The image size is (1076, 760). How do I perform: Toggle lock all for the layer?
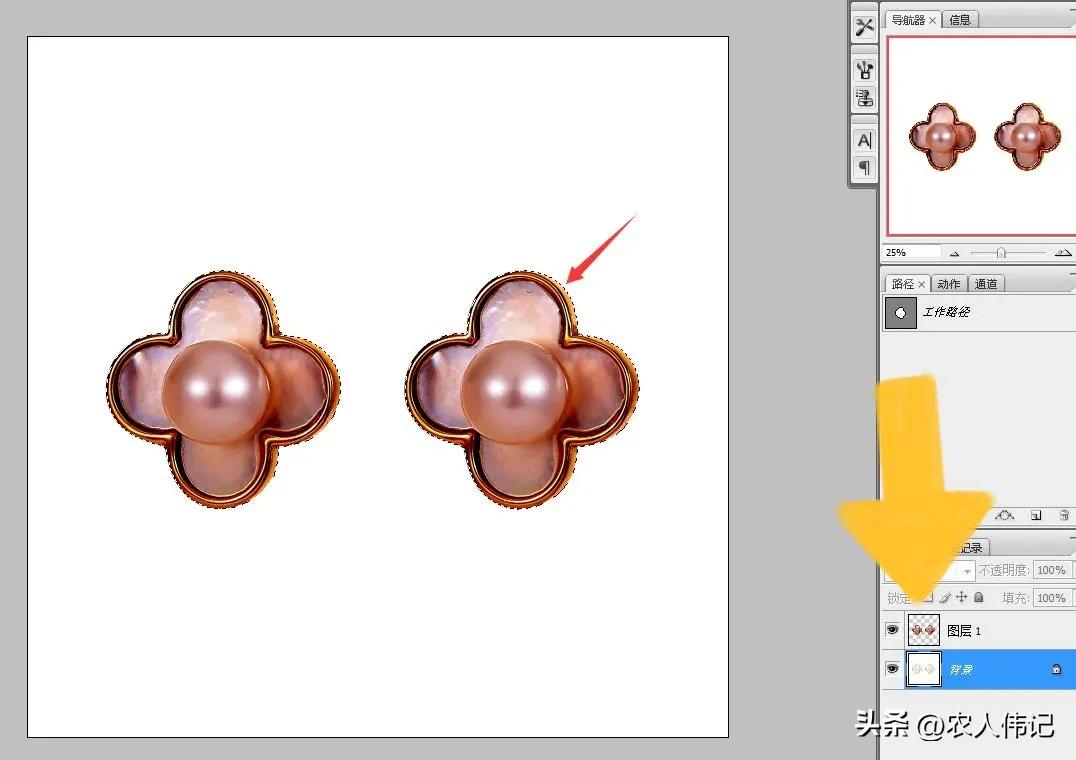[979, 597]
